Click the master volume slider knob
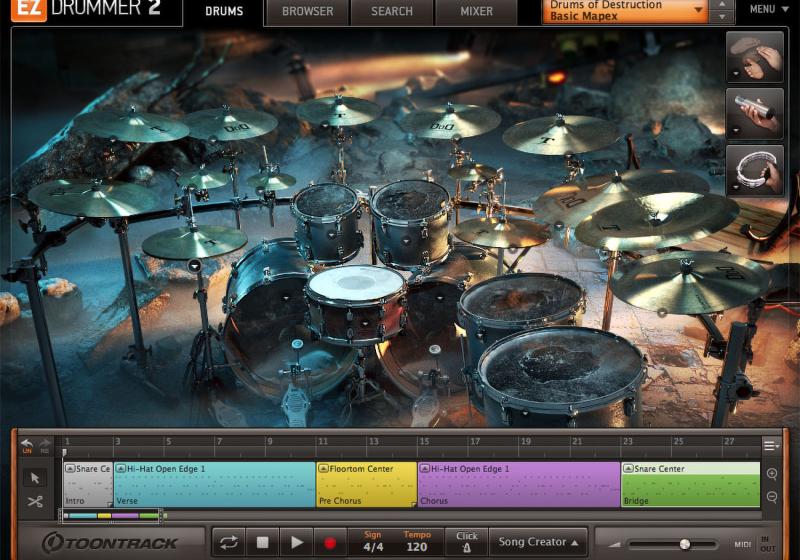Screen dimensions: 800x560 click(x=685, y=545)
